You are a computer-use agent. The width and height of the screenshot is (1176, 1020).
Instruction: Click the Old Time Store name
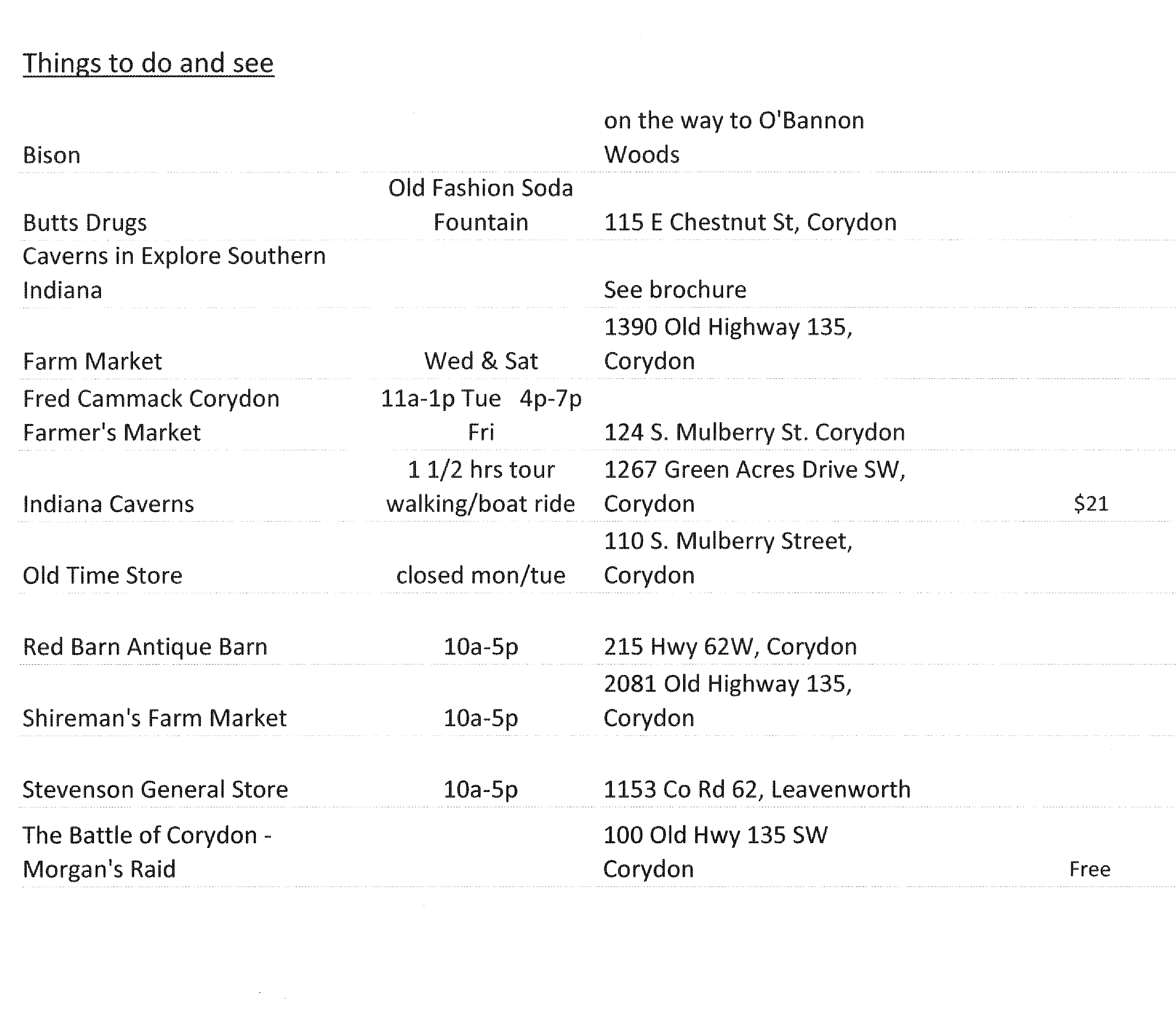coord(102,575)
